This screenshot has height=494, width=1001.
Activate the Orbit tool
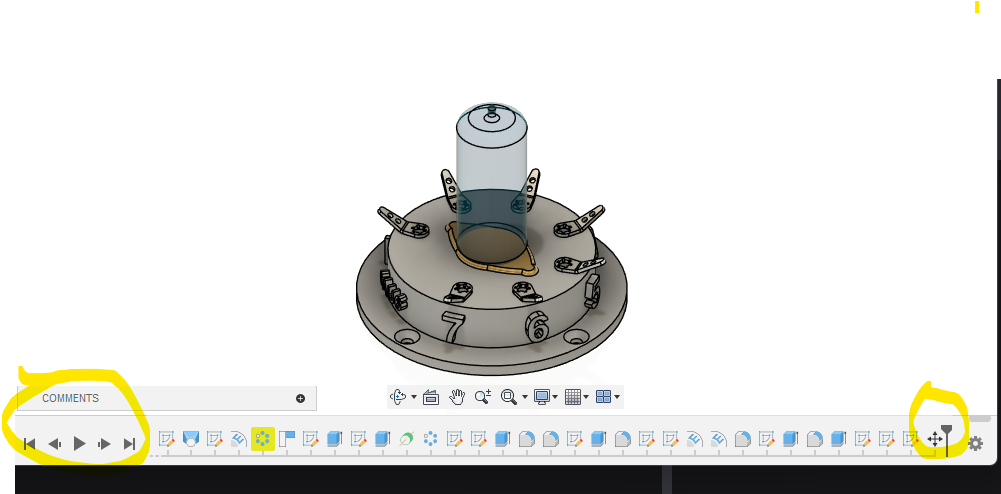coord(400,397)
